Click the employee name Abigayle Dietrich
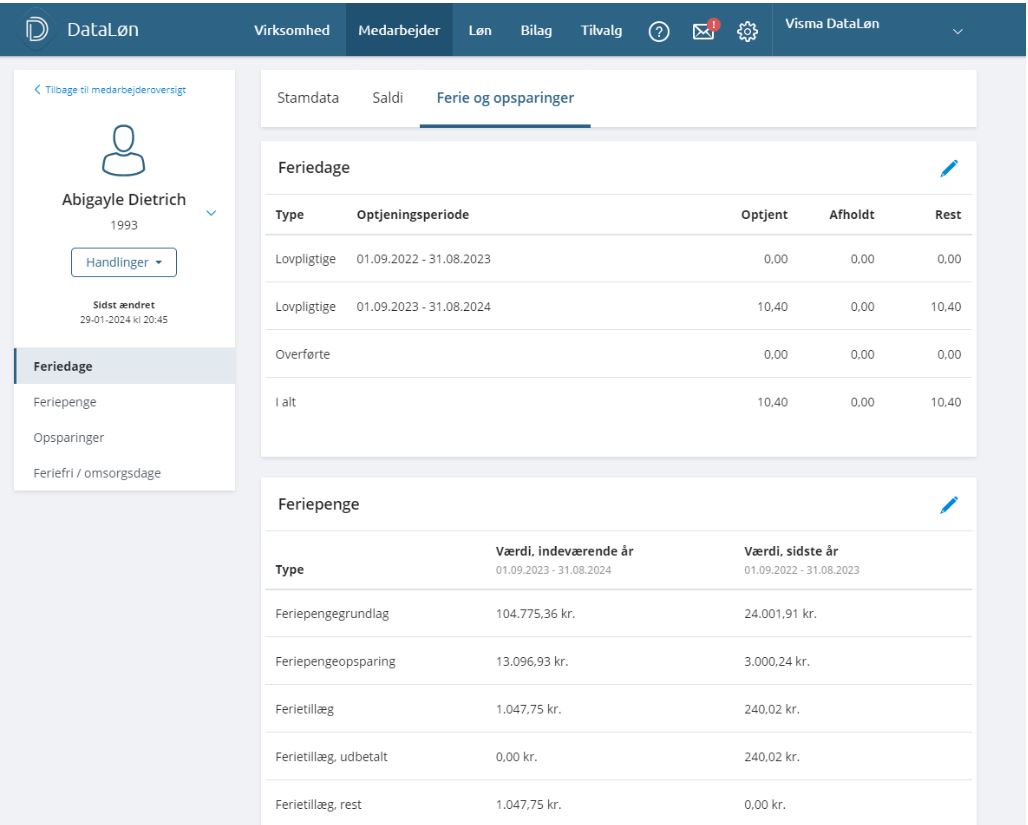The image size is (1028, 825). pyautogui.click(x=124, y=199)
